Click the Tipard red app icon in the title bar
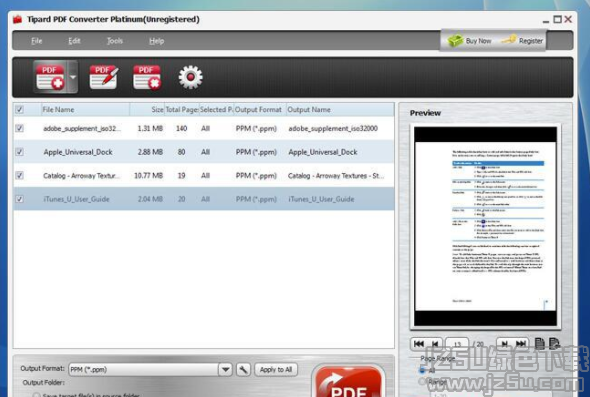 click(18, 19)
